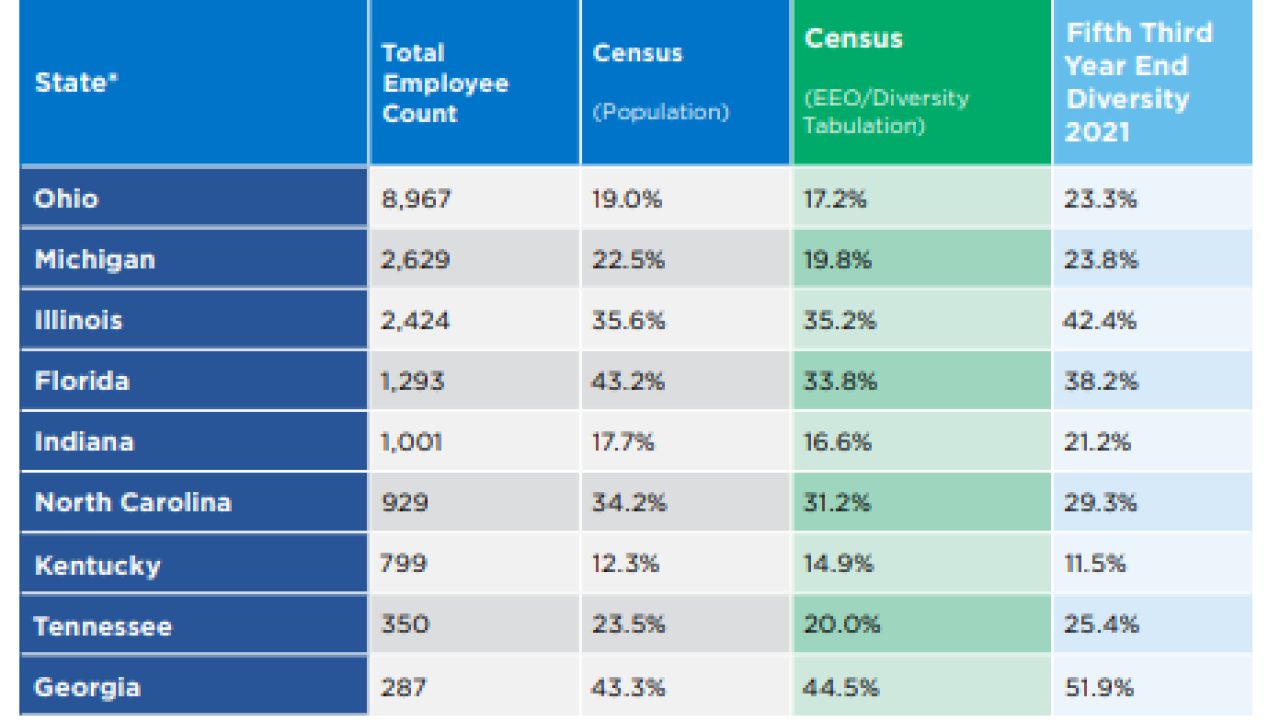Select the Kentucky state cell
1280x720 pixels.
tap(194, 564)
